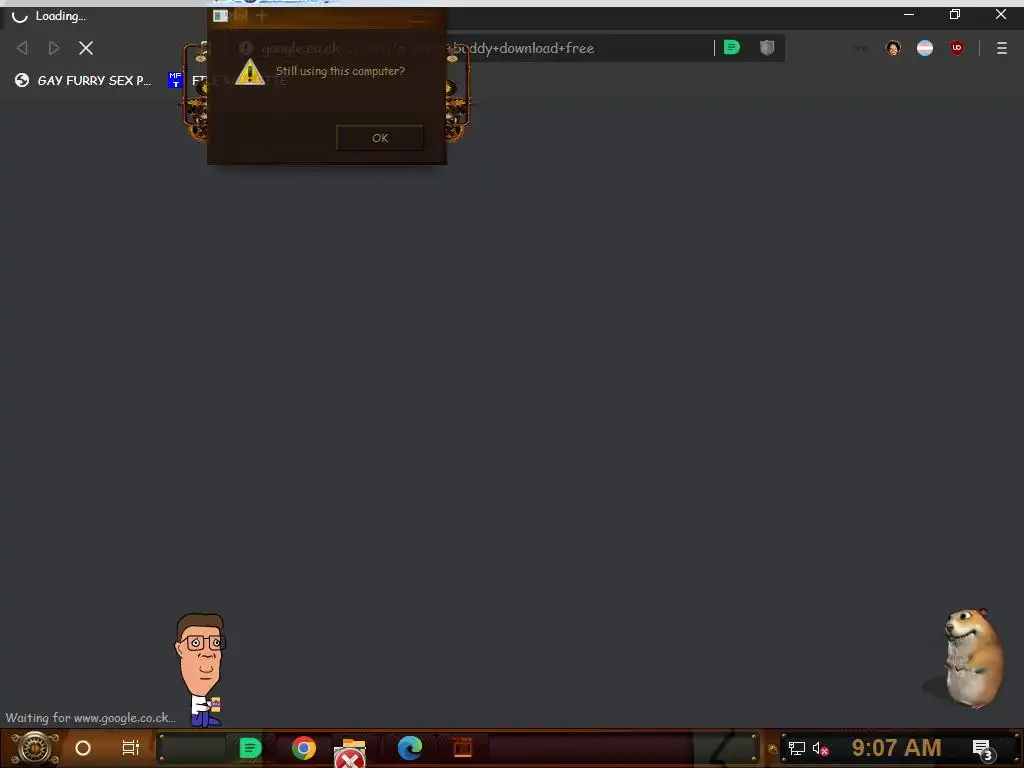This screenshot has height=768, width=1024.
Task: Open the orange window app on the taskbar
Action: (x=462, y=747)
